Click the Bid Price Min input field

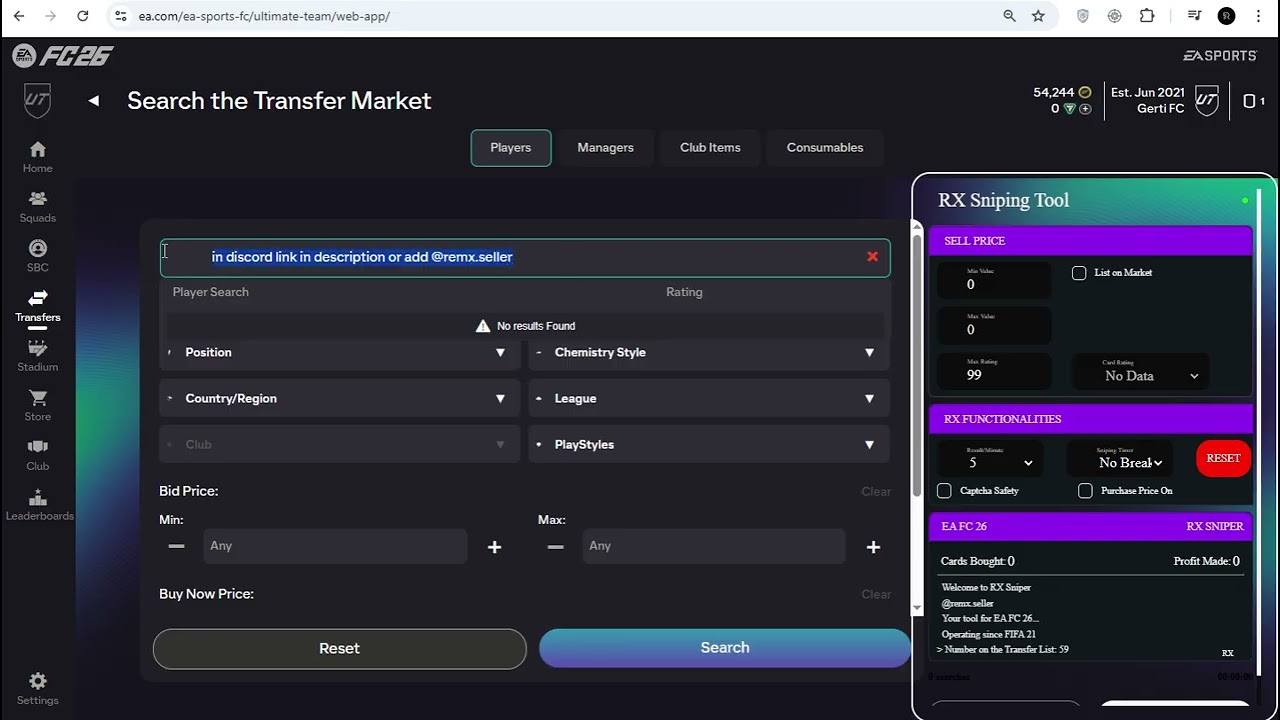[335, 546]
